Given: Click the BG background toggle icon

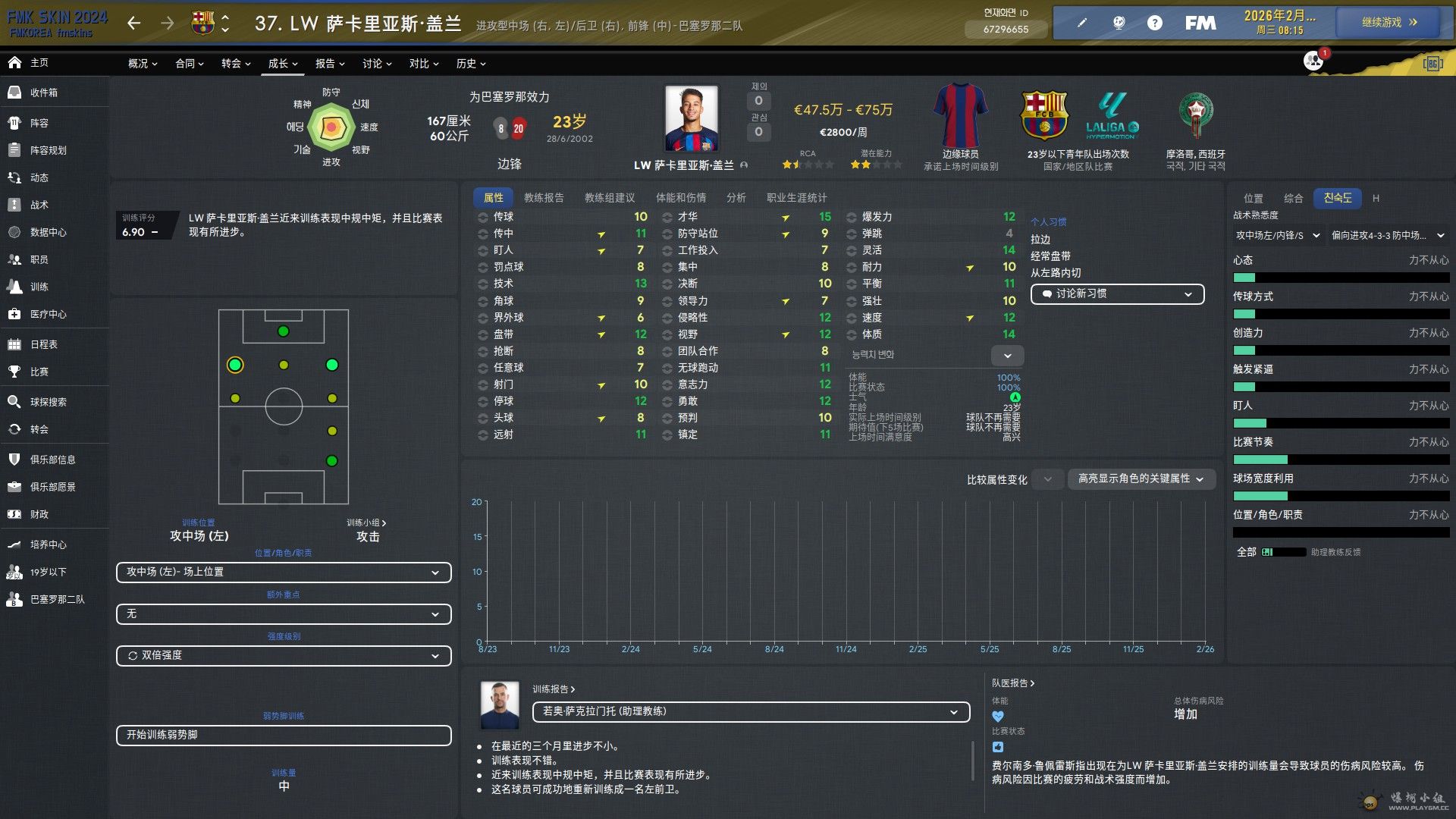Looking at the screenshot, I should pyautogui.click(x=1432, y=64).
